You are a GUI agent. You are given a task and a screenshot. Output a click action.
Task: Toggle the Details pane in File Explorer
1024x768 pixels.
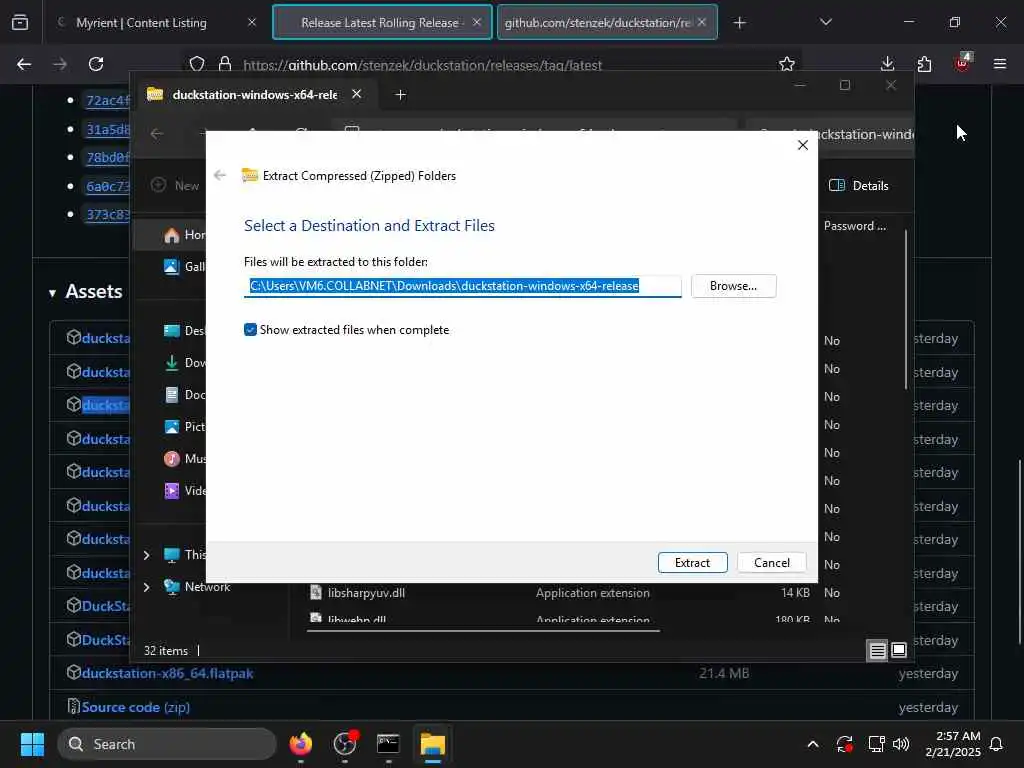[858, 185]
